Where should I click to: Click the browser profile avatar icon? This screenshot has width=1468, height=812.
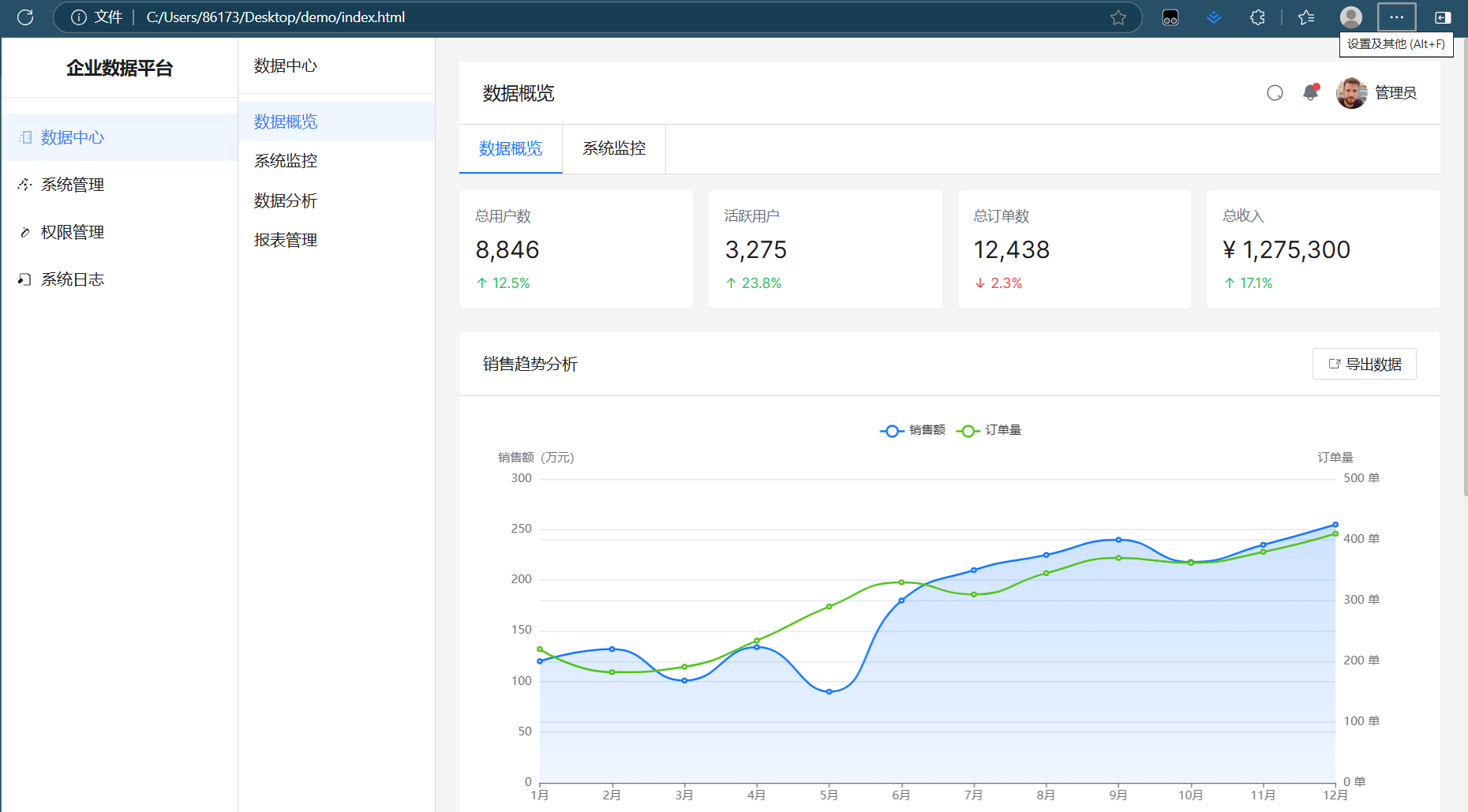click(x=1350, y=17)
